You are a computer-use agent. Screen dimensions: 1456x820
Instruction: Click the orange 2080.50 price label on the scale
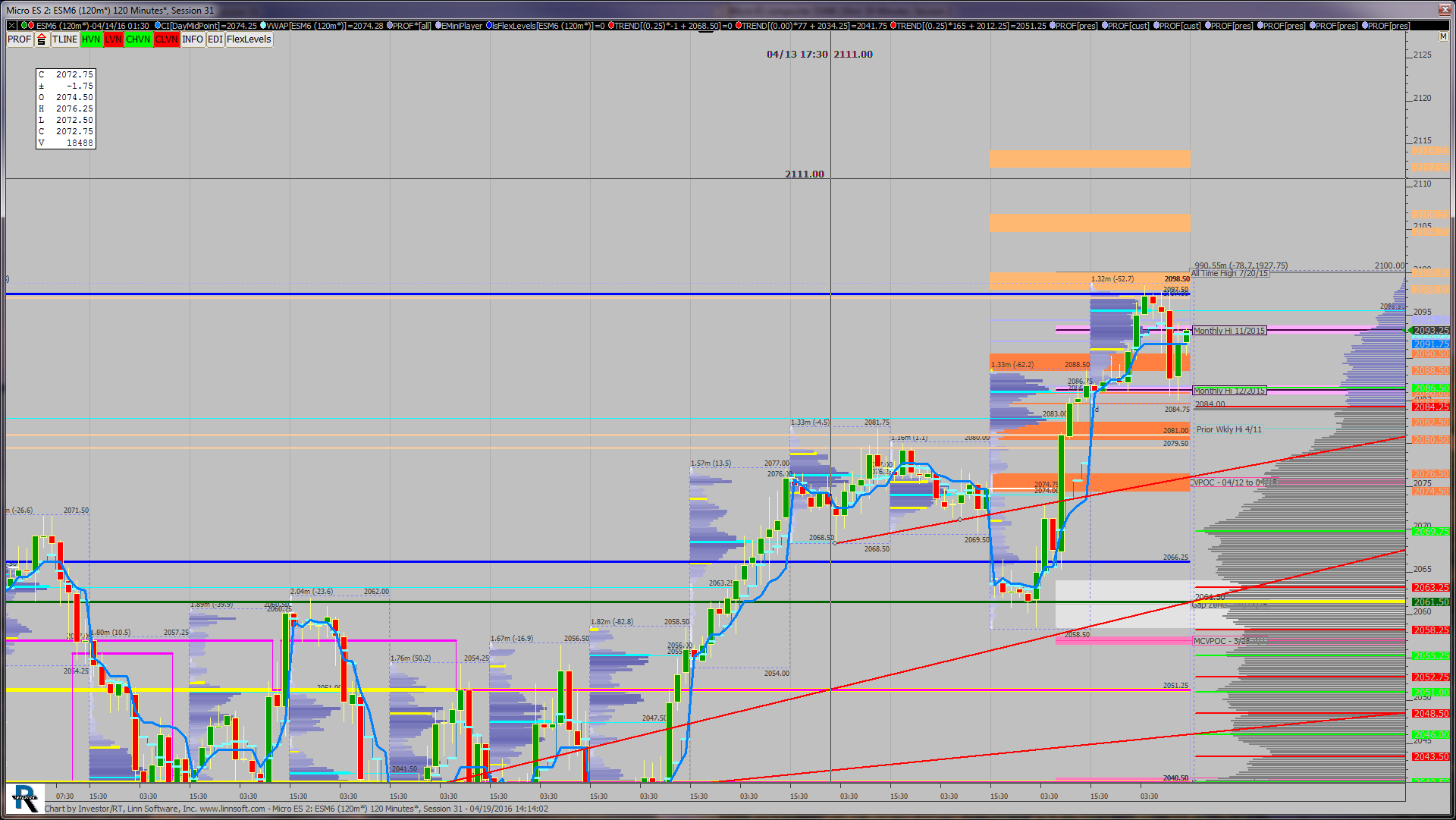click(1431, 440)
